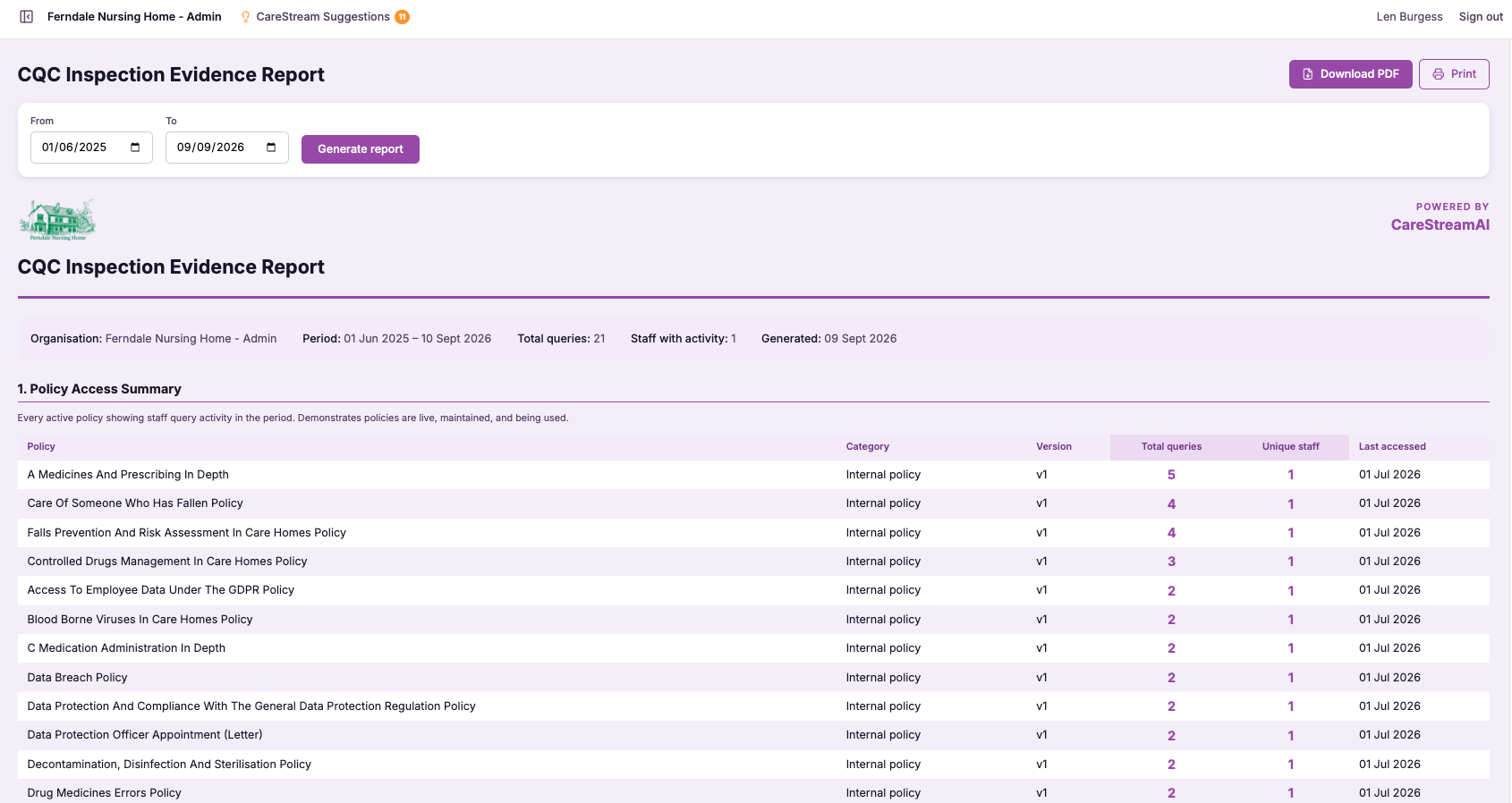
Task: Sort by Version column header
Action: [1054, 446]
